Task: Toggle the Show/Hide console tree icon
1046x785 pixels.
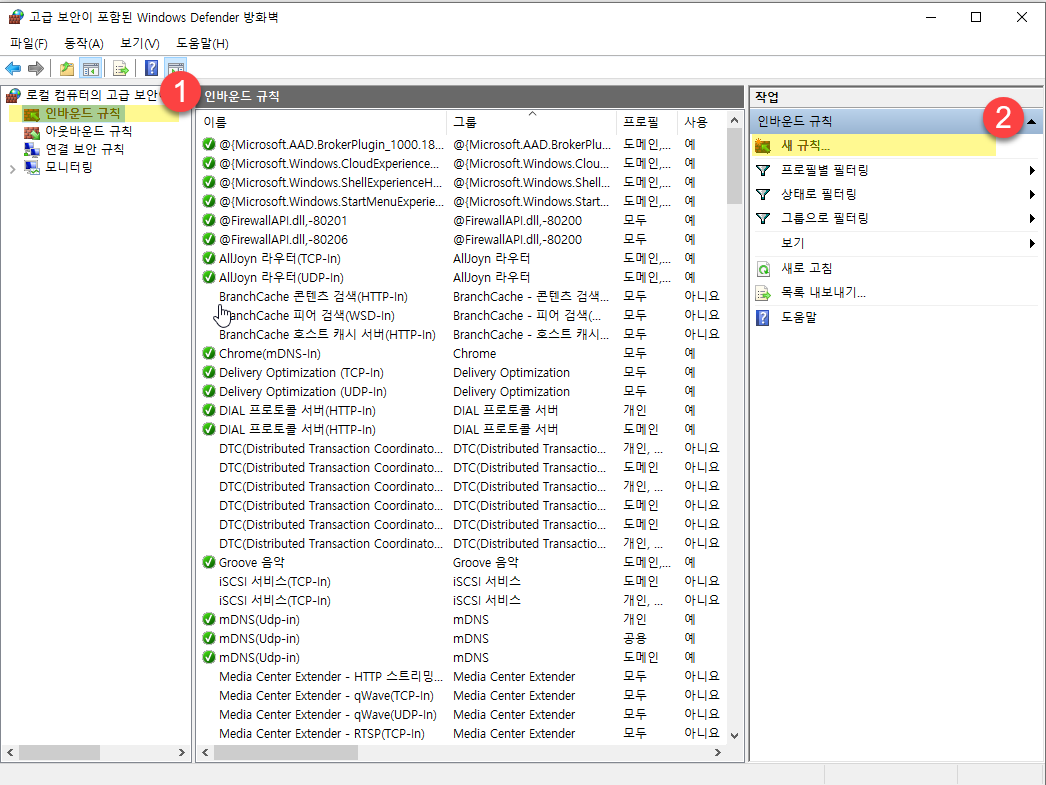Action: [91, 68]
